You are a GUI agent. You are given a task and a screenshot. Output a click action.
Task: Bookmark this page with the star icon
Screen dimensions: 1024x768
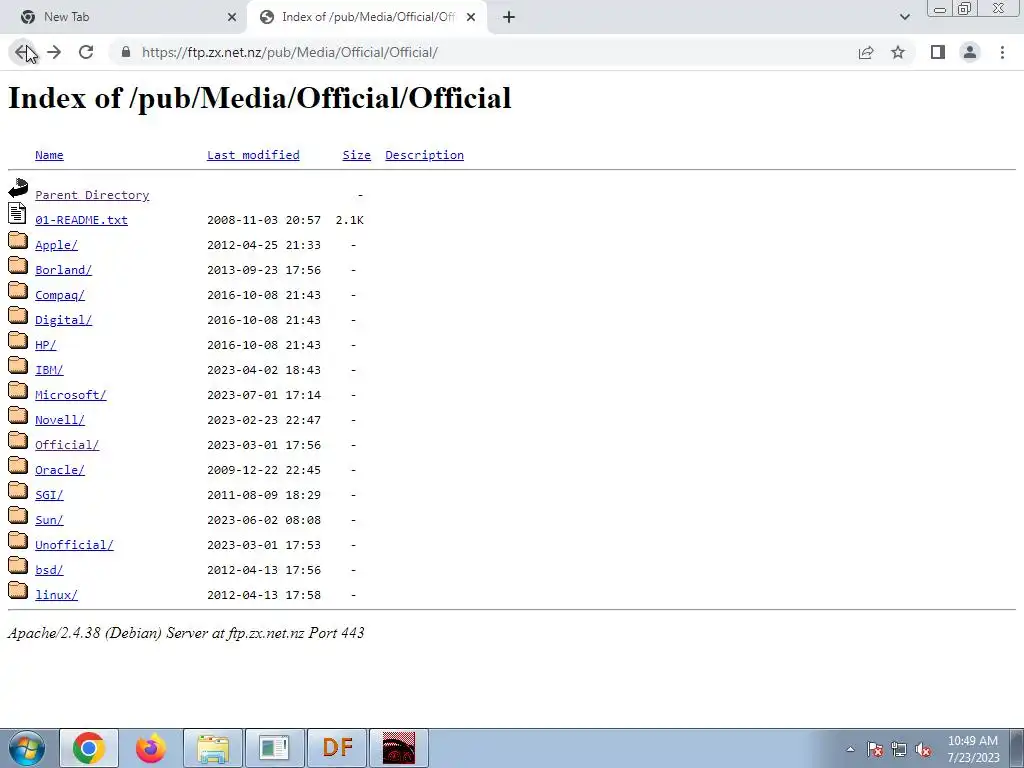[898, 52]
